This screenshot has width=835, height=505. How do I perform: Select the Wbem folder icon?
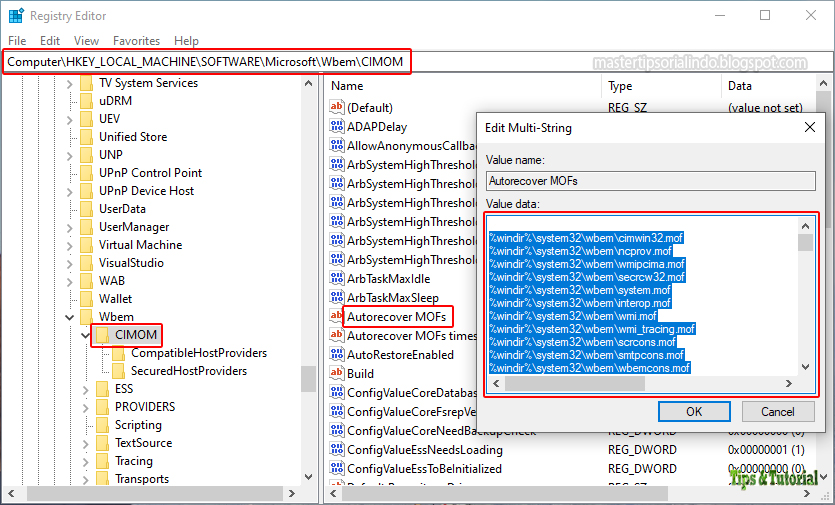pos(86,317)
